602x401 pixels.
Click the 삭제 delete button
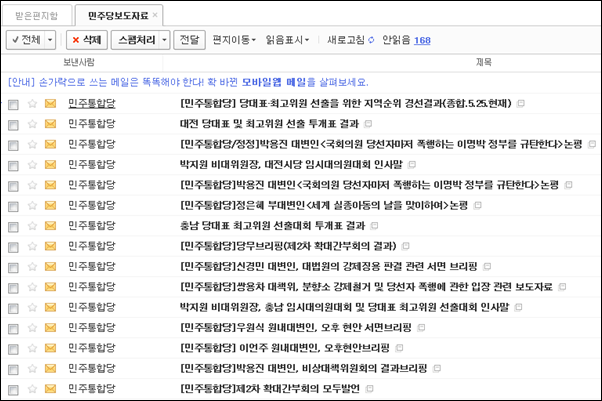point(87,40)
